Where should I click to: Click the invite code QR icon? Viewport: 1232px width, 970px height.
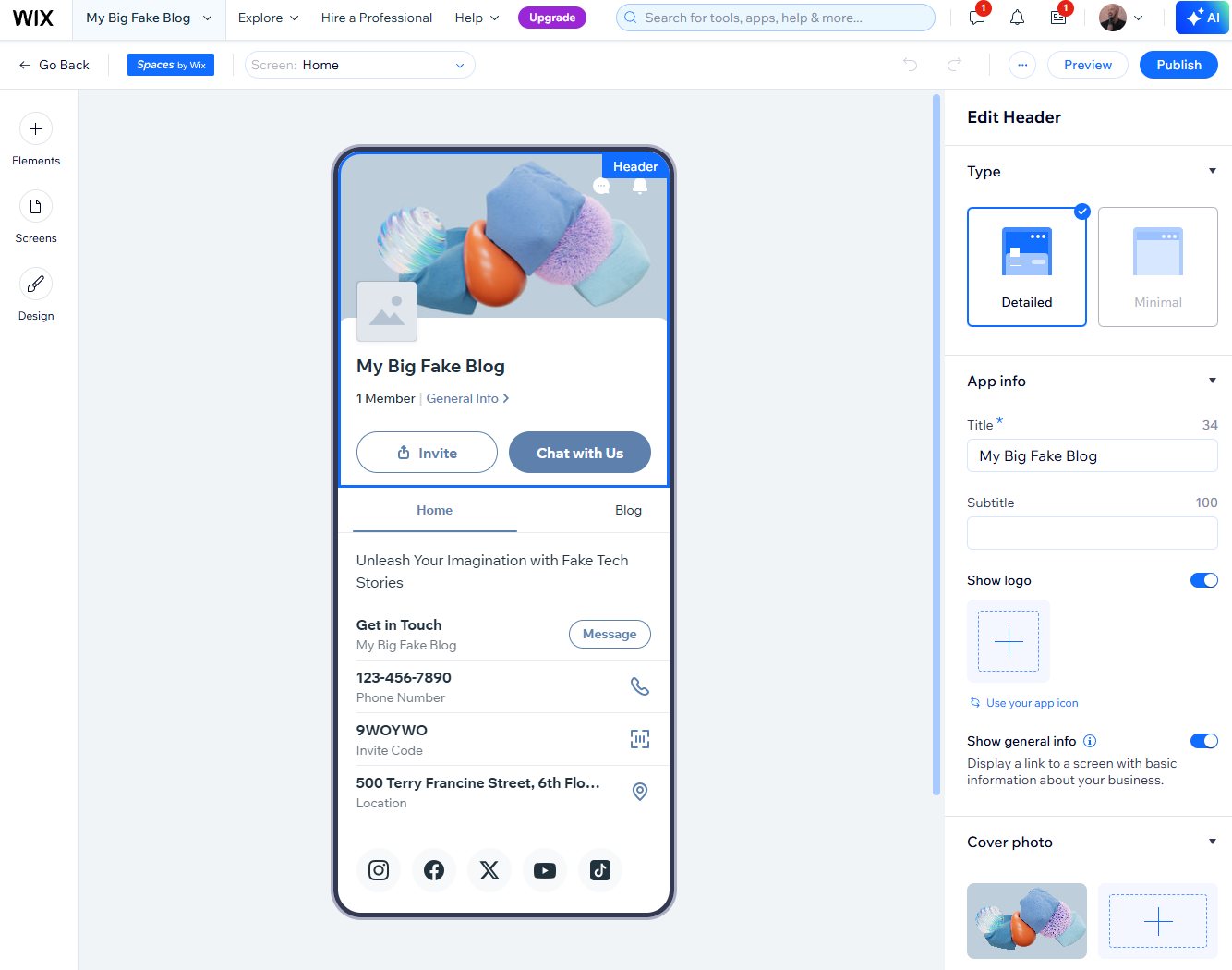(640, 739)
